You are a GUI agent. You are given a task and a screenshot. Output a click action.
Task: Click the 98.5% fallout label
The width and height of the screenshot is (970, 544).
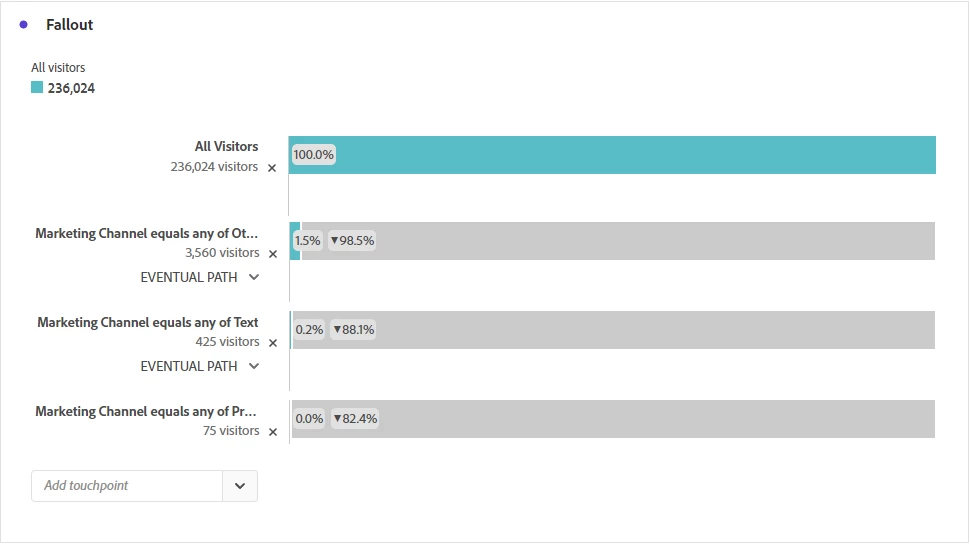coord(352,241)
